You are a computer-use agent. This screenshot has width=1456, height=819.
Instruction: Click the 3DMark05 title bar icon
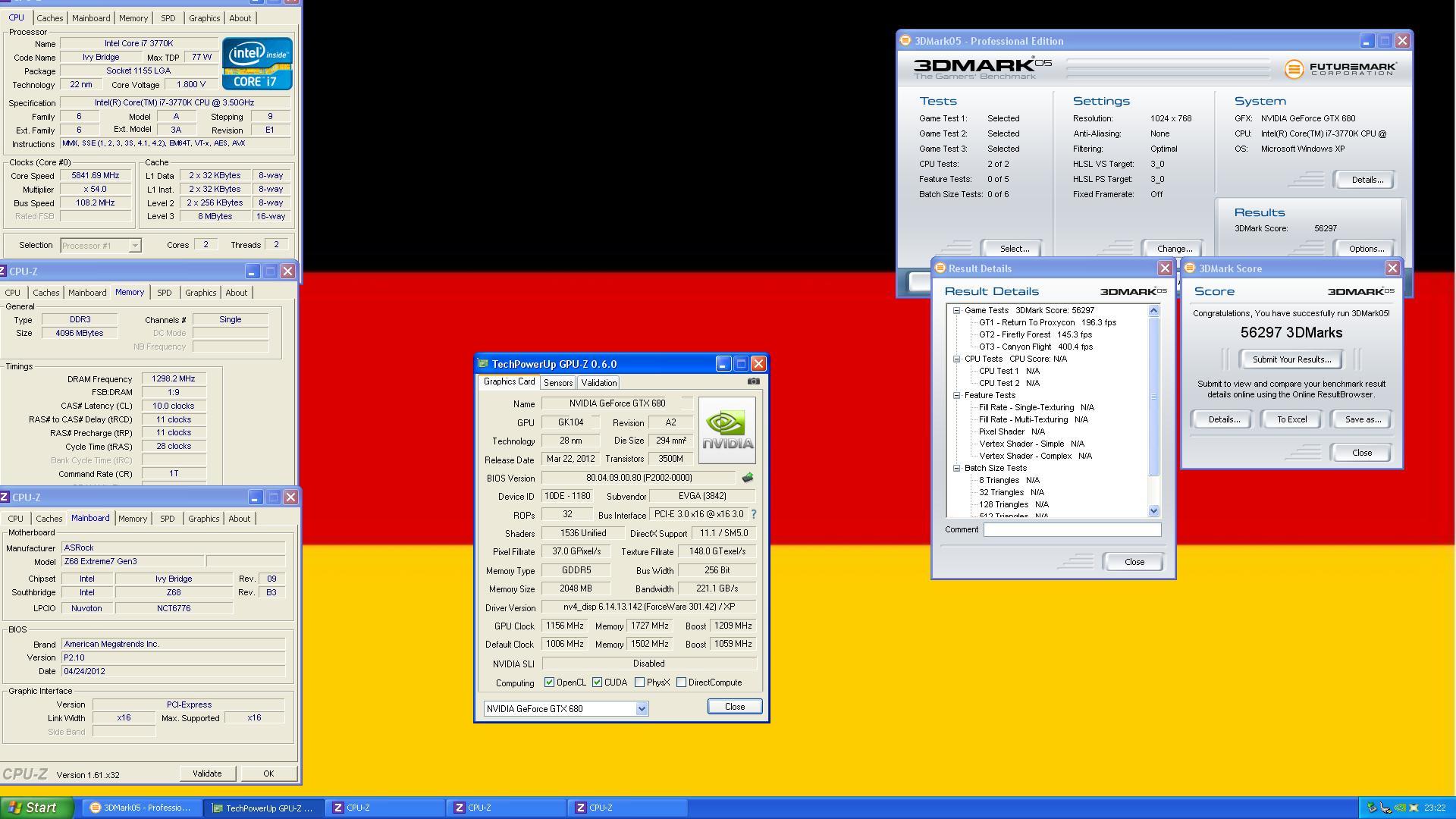905,41
